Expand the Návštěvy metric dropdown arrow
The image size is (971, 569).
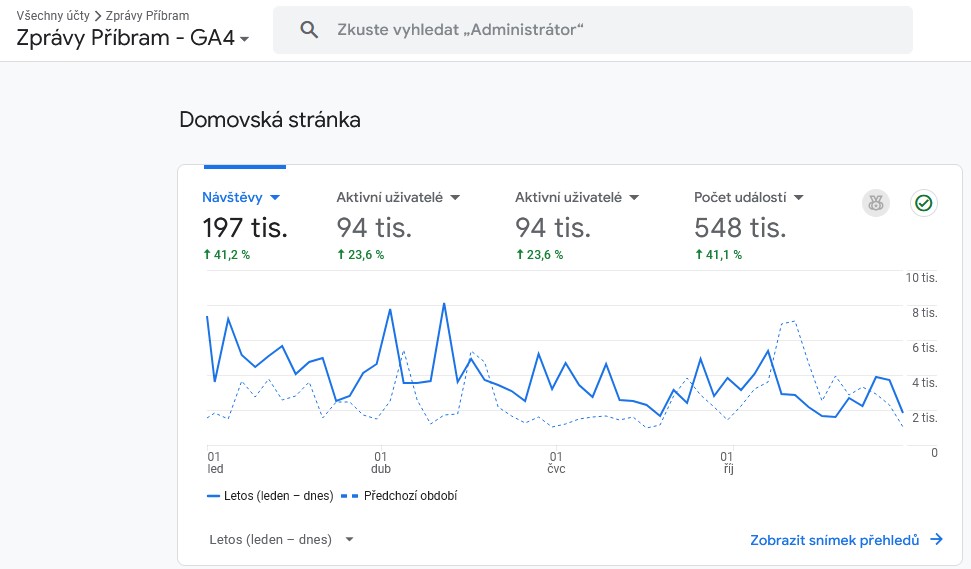[x=275, y=198]
